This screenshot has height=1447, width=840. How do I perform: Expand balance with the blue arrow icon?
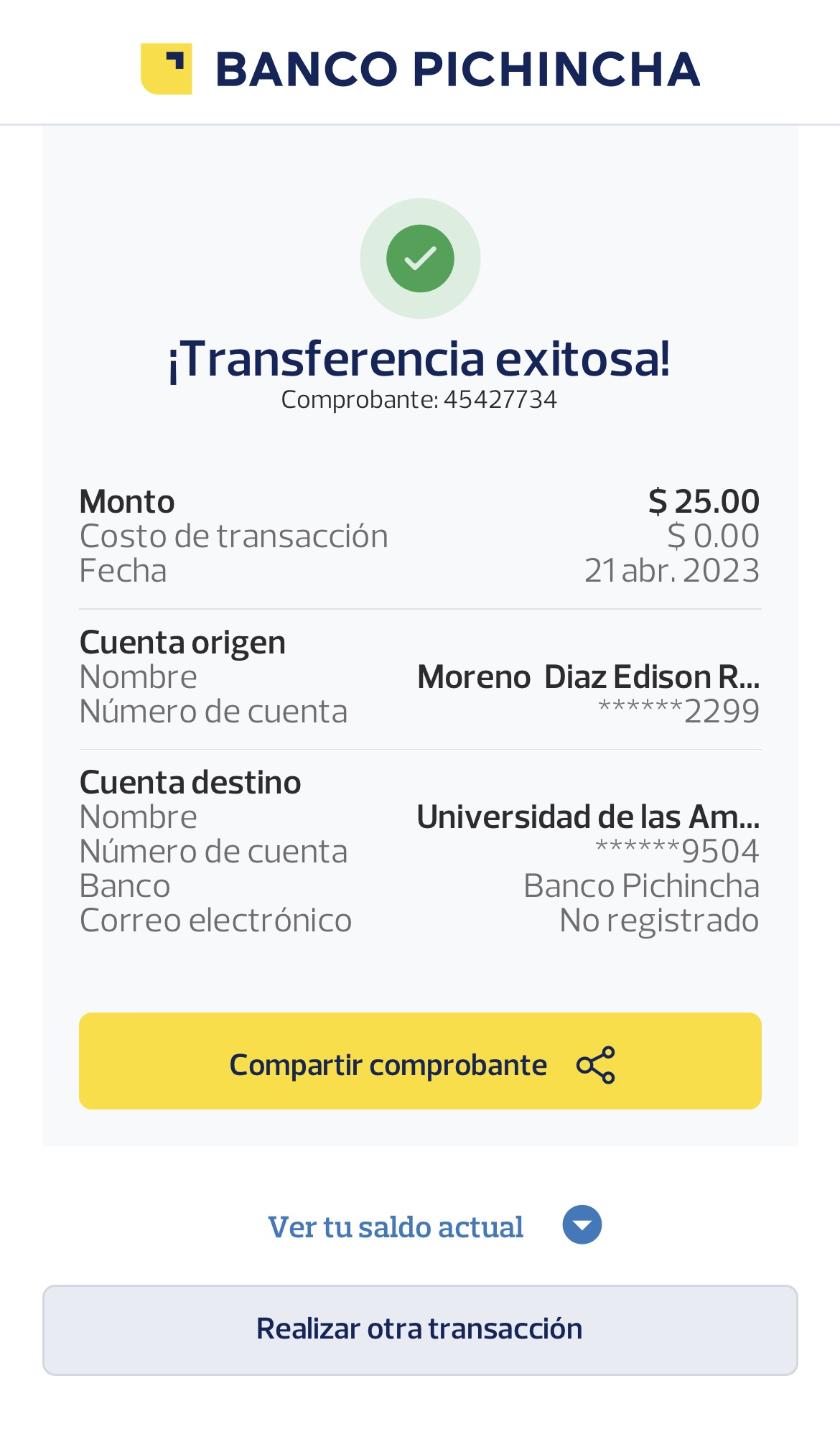pos(582,1224)
